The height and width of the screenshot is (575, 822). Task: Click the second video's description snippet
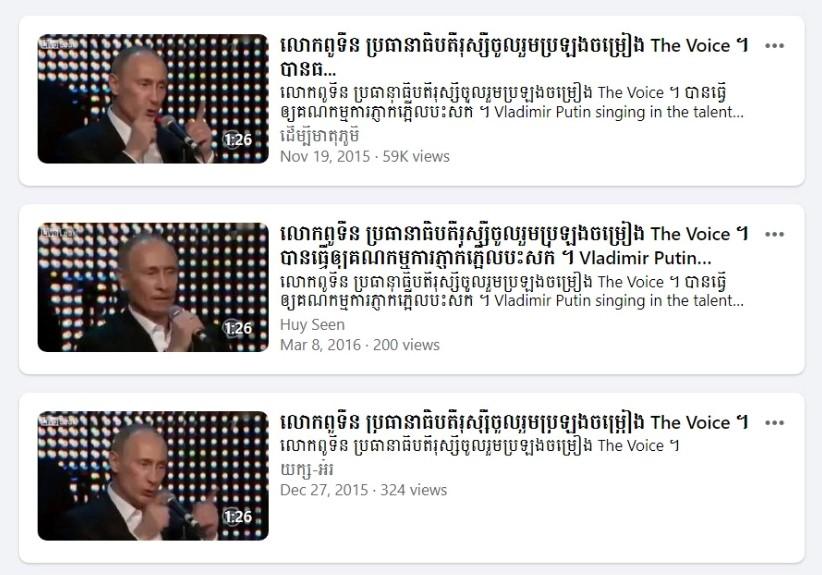click(x=512, y=291)
